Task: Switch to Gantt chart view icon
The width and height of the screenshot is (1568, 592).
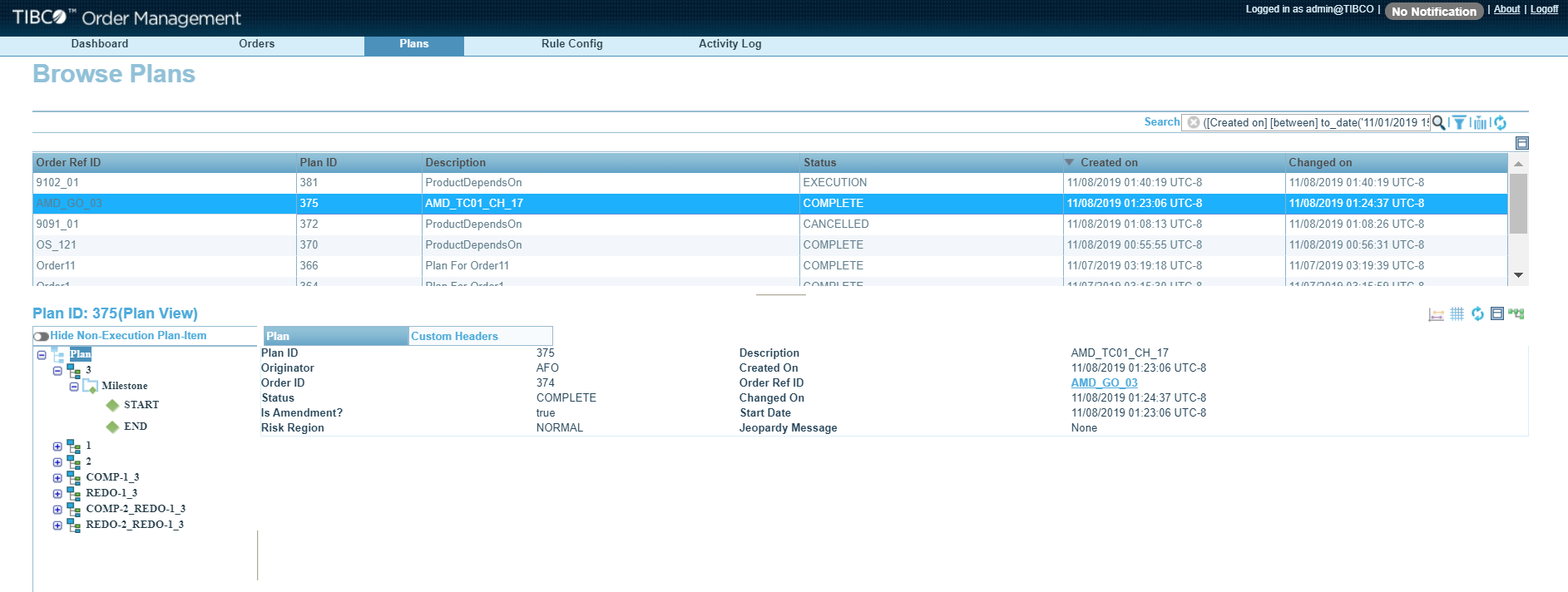Action: 1436,314
